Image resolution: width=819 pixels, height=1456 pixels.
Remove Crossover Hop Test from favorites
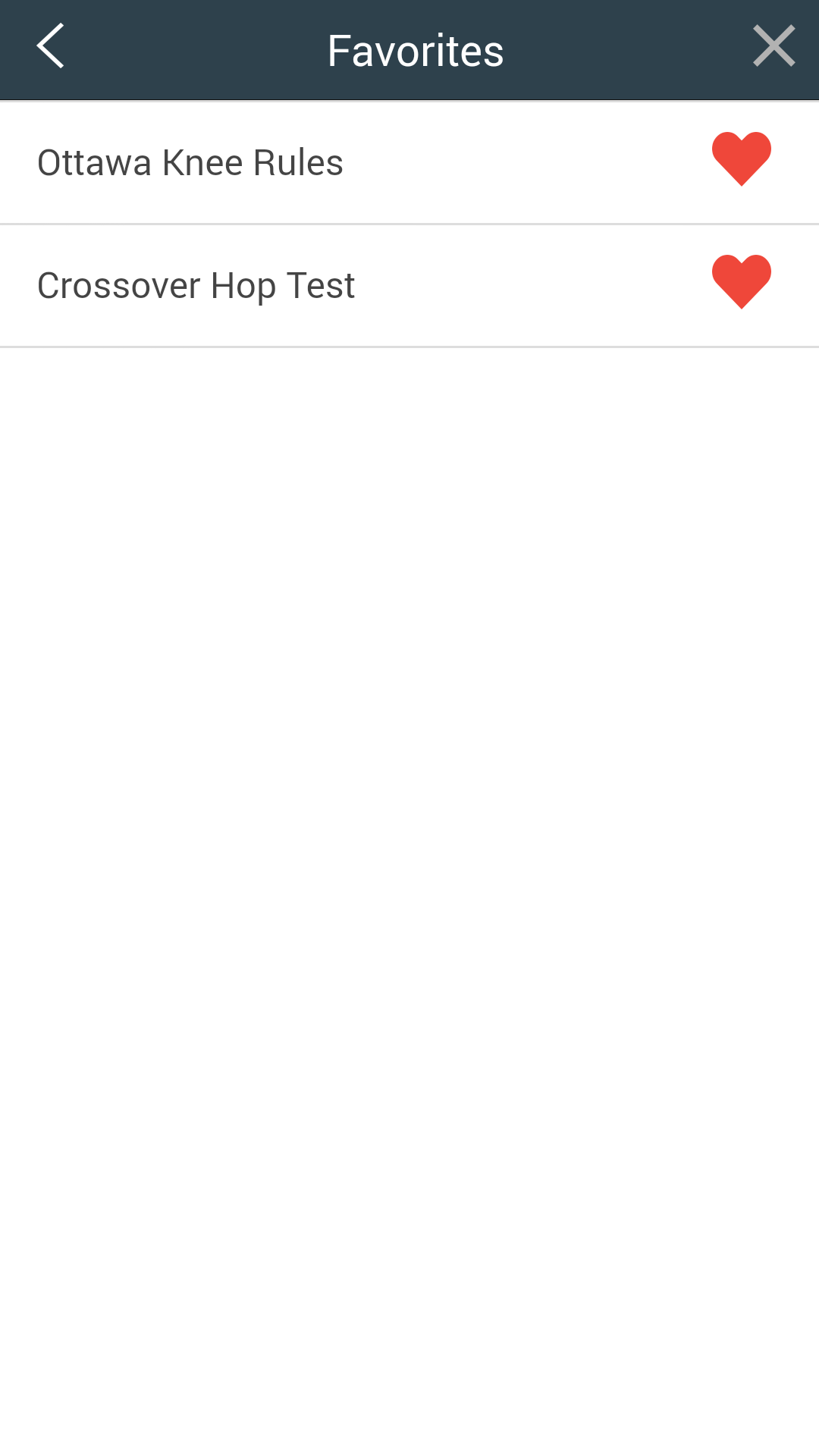pos(742,281)
